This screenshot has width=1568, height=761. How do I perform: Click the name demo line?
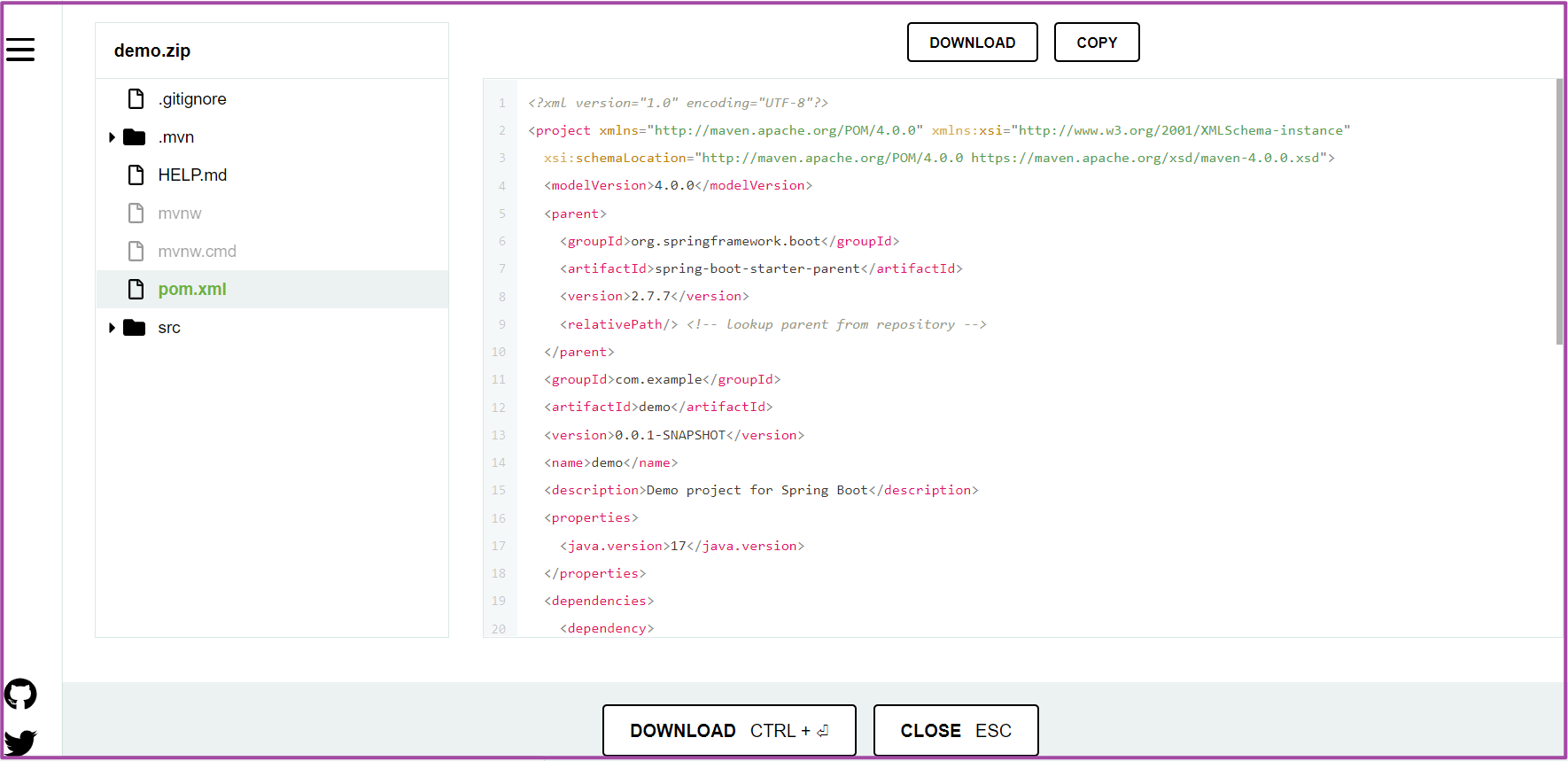610,462
